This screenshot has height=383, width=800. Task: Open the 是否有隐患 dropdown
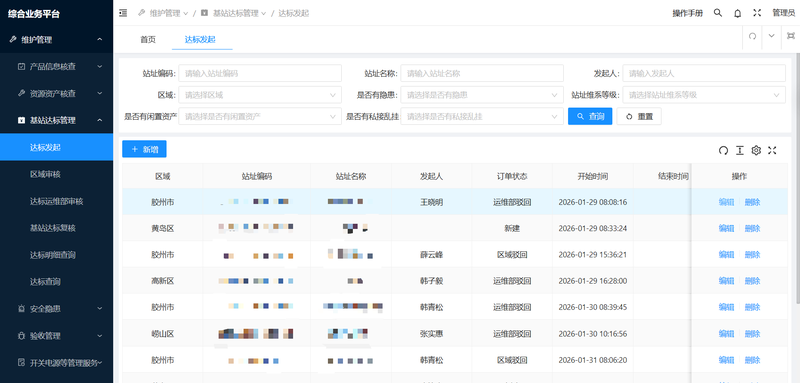482,95
